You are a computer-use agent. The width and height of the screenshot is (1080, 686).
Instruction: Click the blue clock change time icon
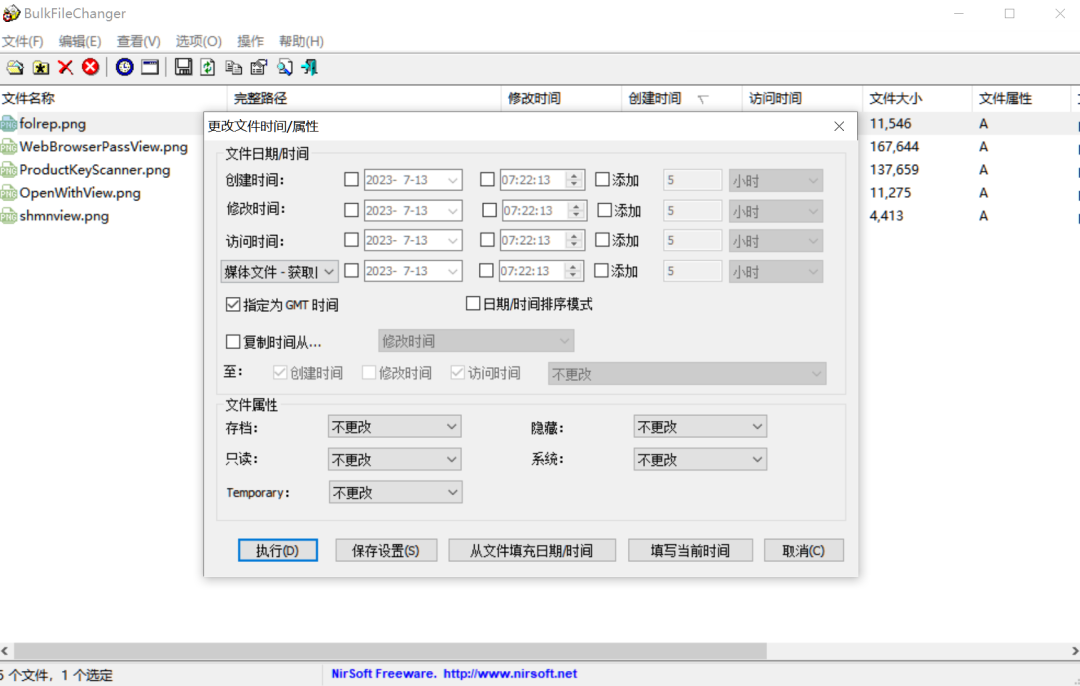point(124,67)
